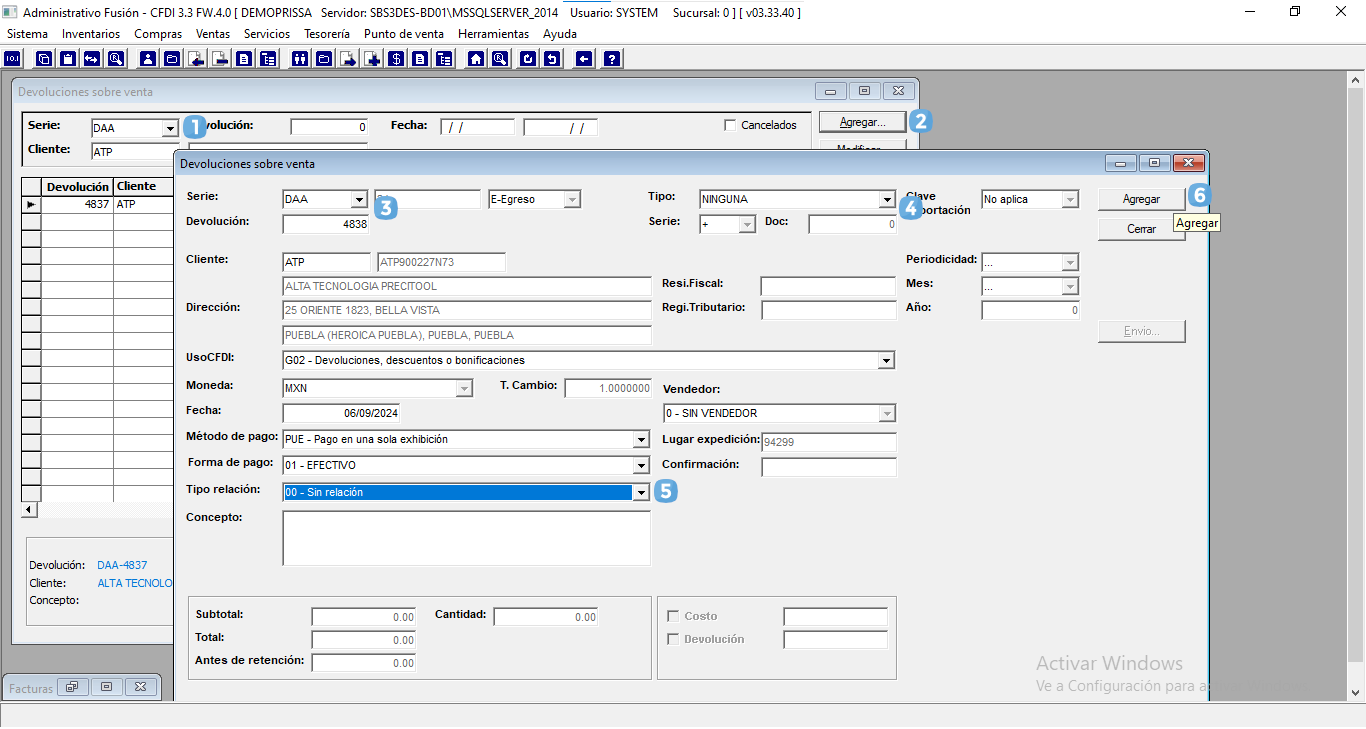Click the copy pages toolbar icon
1366x729 pixels.
coord(44,59)
